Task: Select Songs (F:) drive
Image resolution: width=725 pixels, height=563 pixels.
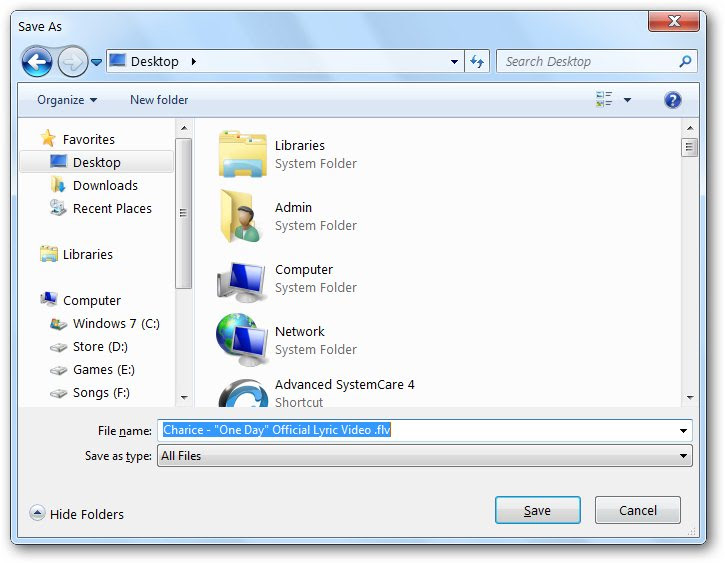Action: [101, 393]
